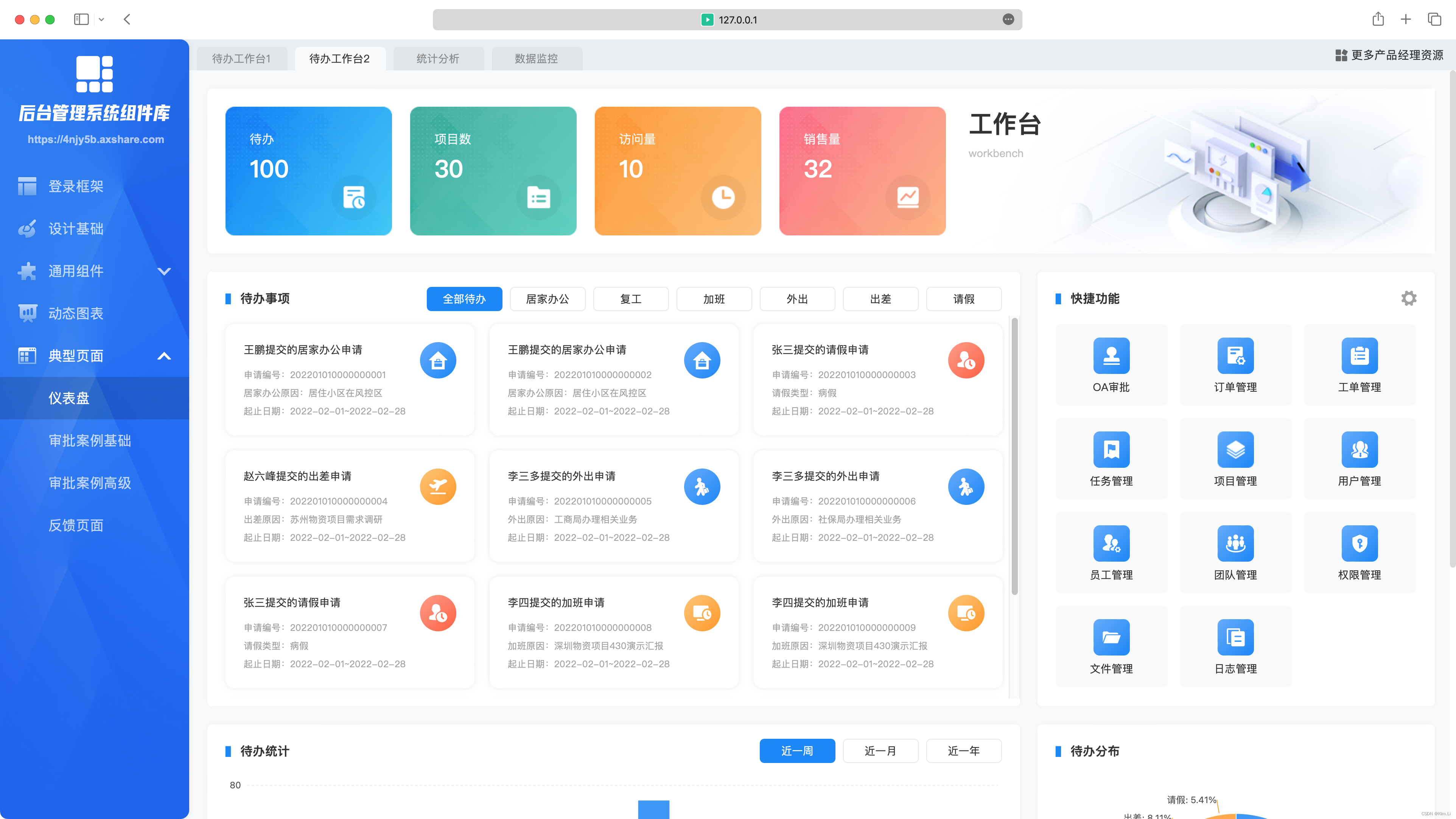Open the 日志管理 shortcut icon
This screenshot has width=1456, height=819.
click(1235, 637)
